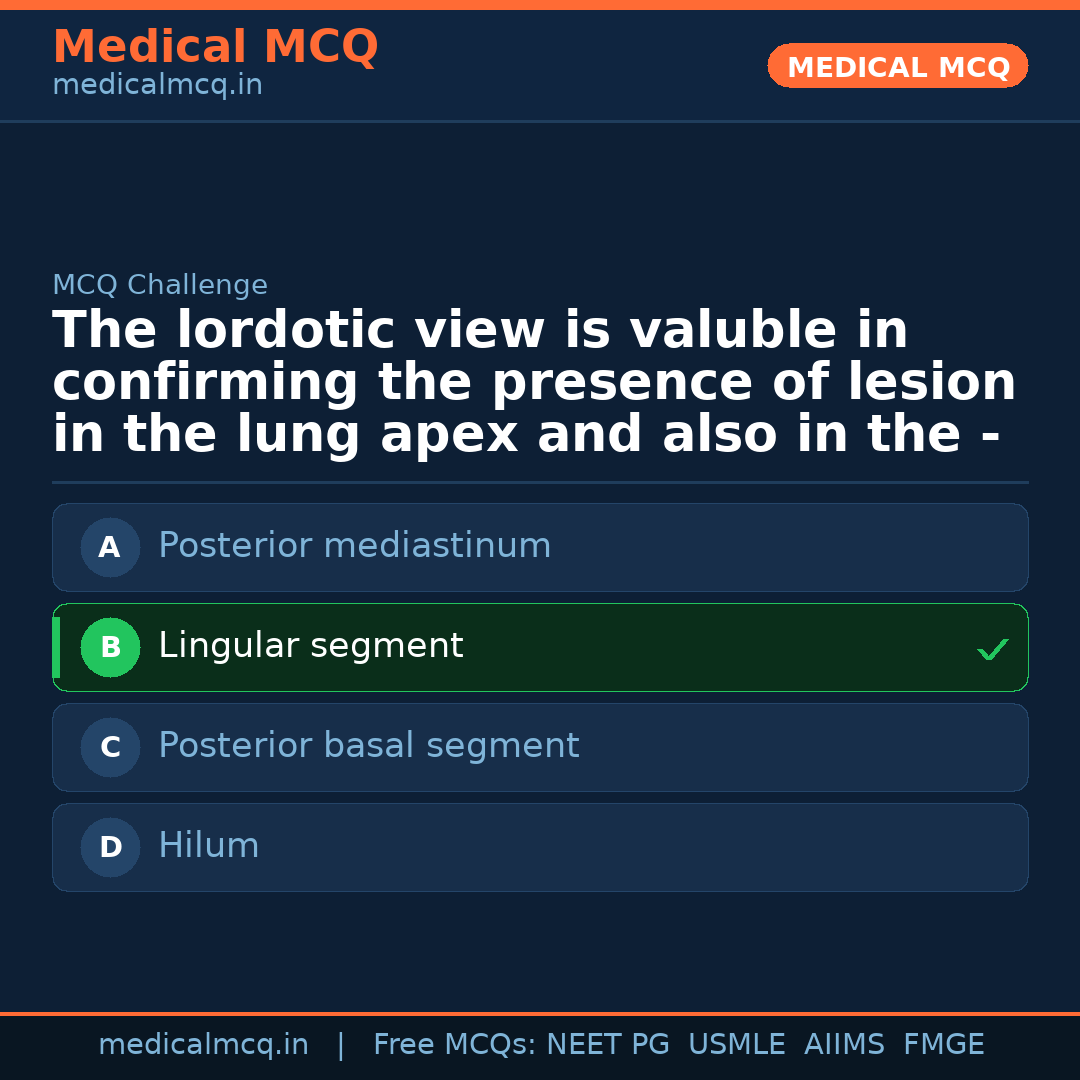Choose the Posterior basal segment answer text

click(x=368, y=746)
